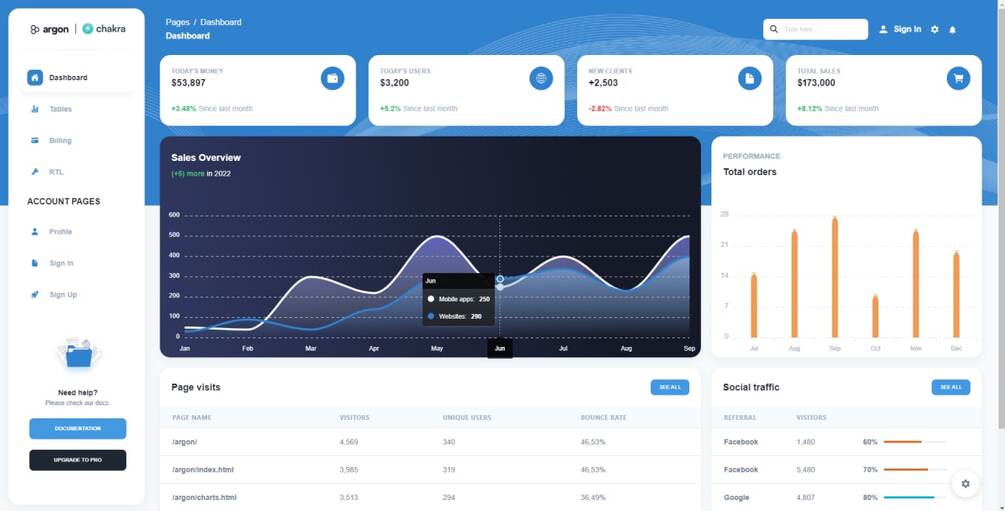Click Facebook 70% progress bar

915,469
